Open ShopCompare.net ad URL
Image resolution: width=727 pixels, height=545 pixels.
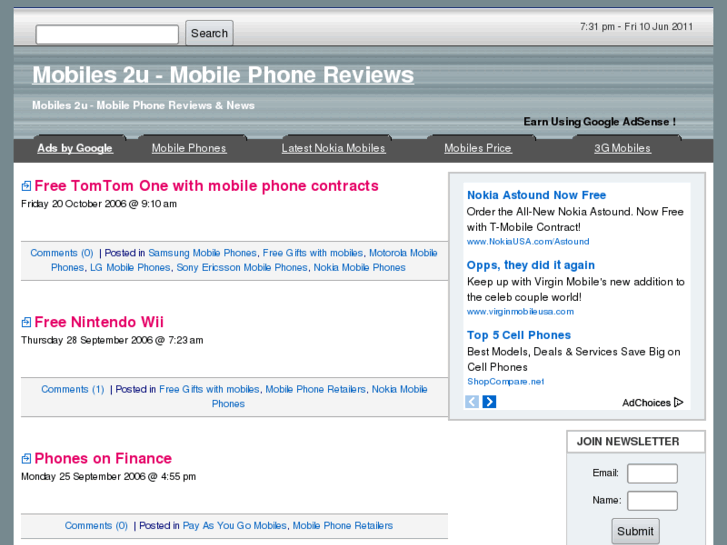[505, 381]
